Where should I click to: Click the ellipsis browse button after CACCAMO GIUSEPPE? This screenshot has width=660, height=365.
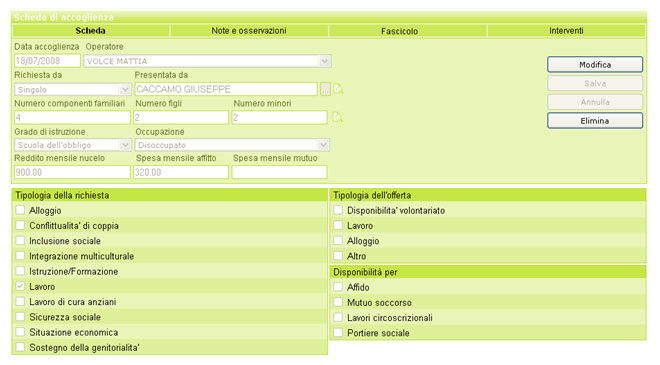coord(325,89)
